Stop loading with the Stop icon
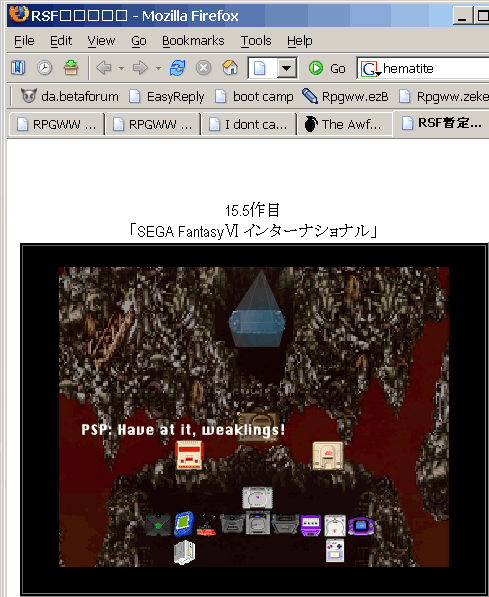This screenshot has width=489, height=597. pyautogui.click(x=204, y=68)
